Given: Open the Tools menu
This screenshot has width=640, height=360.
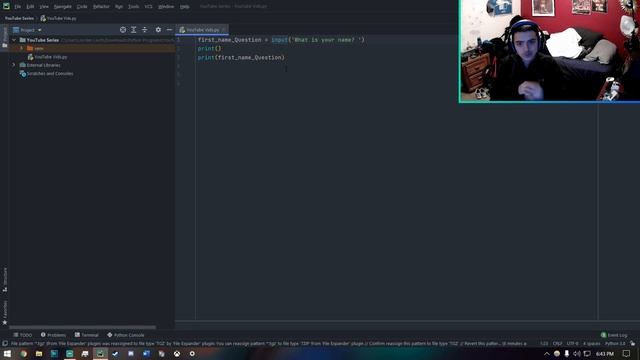Looking at the screenshot, I should point(133,7).
